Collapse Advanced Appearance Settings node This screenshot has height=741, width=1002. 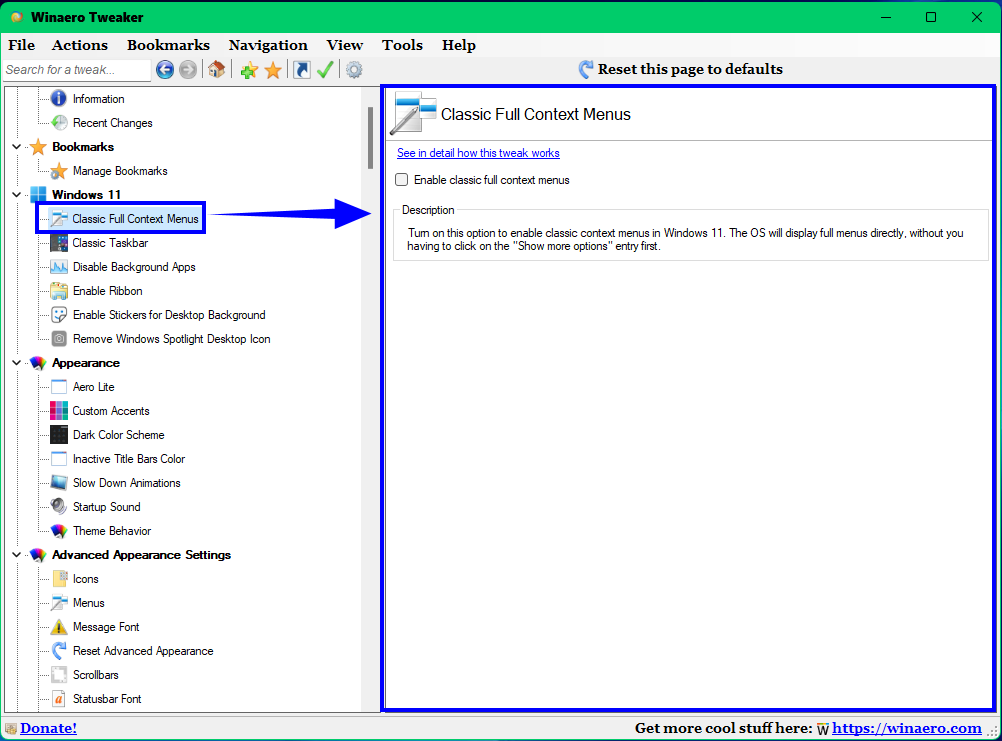pyautogui.click(x=17, y=554)
